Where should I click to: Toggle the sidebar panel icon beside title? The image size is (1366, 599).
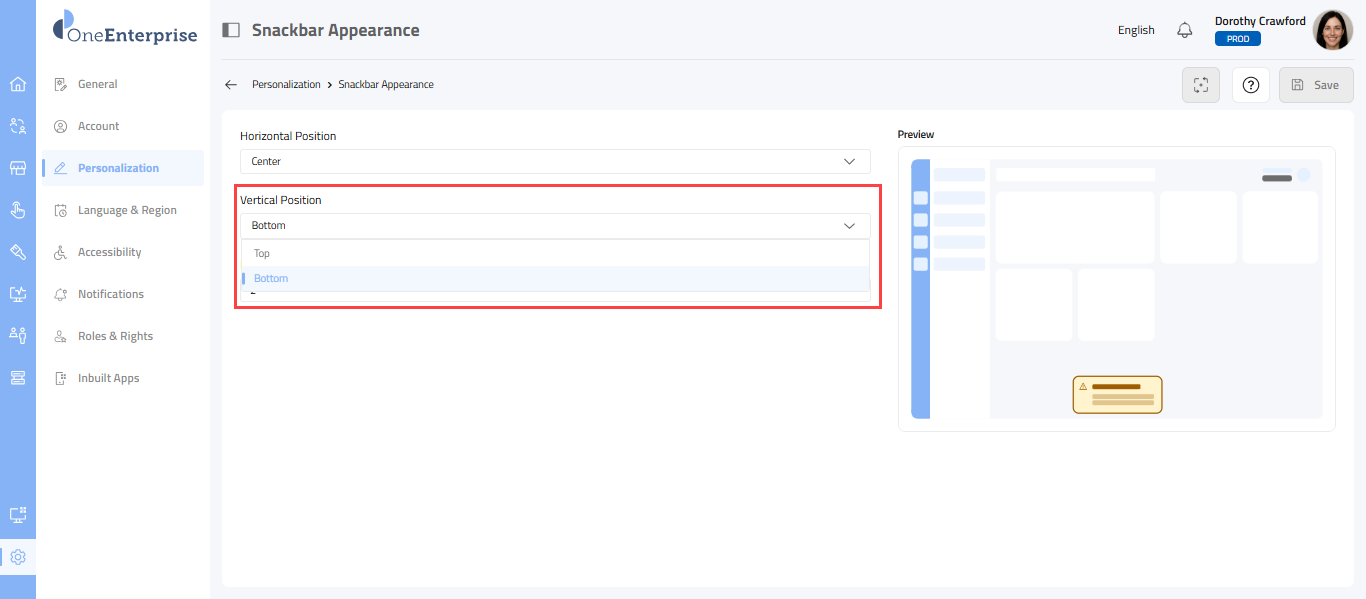coord(231,30)
